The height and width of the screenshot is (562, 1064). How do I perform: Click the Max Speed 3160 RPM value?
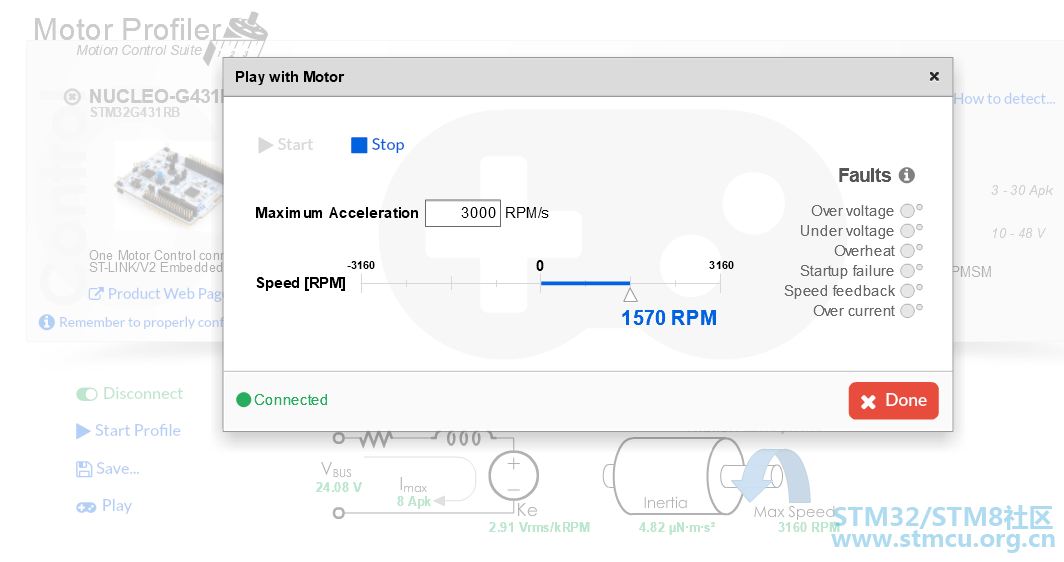click(x=808, y=527)
